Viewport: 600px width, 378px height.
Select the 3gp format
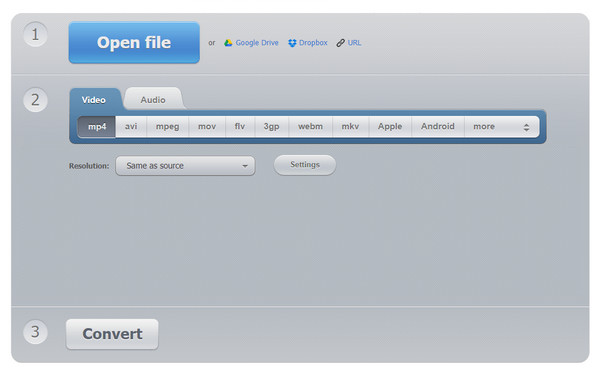click(271, 127)
